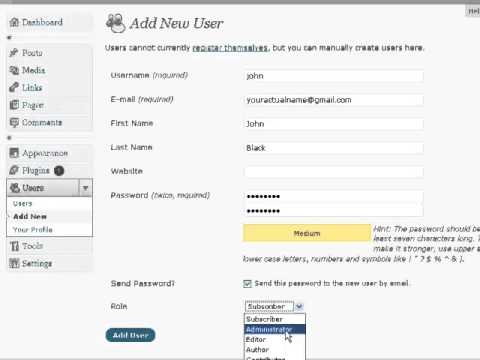Click the Plugins update count badge
The height and width of the screenshot is (360, 480).
[59, 171]
